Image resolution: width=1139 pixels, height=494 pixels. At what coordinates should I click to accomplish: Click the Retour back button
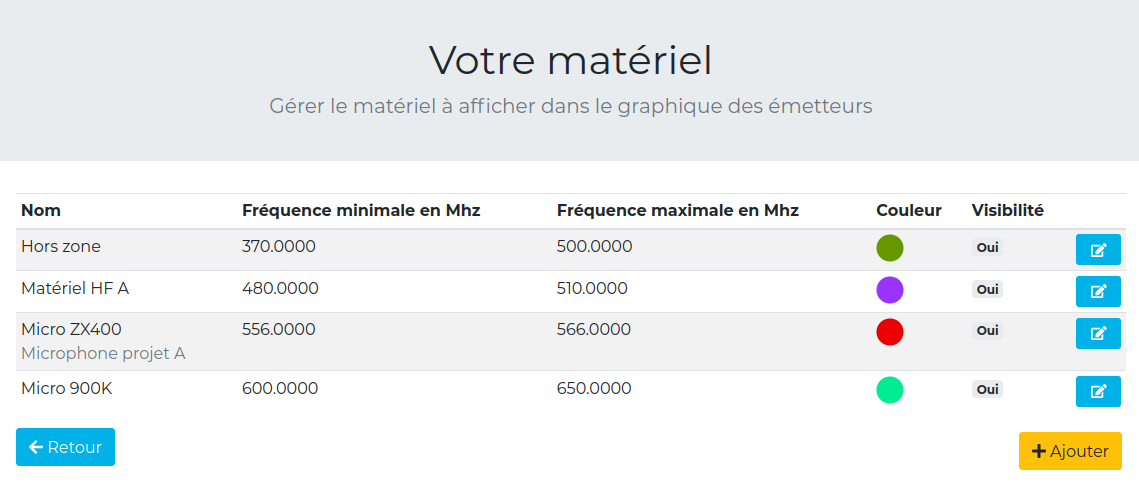click(65, 447)
